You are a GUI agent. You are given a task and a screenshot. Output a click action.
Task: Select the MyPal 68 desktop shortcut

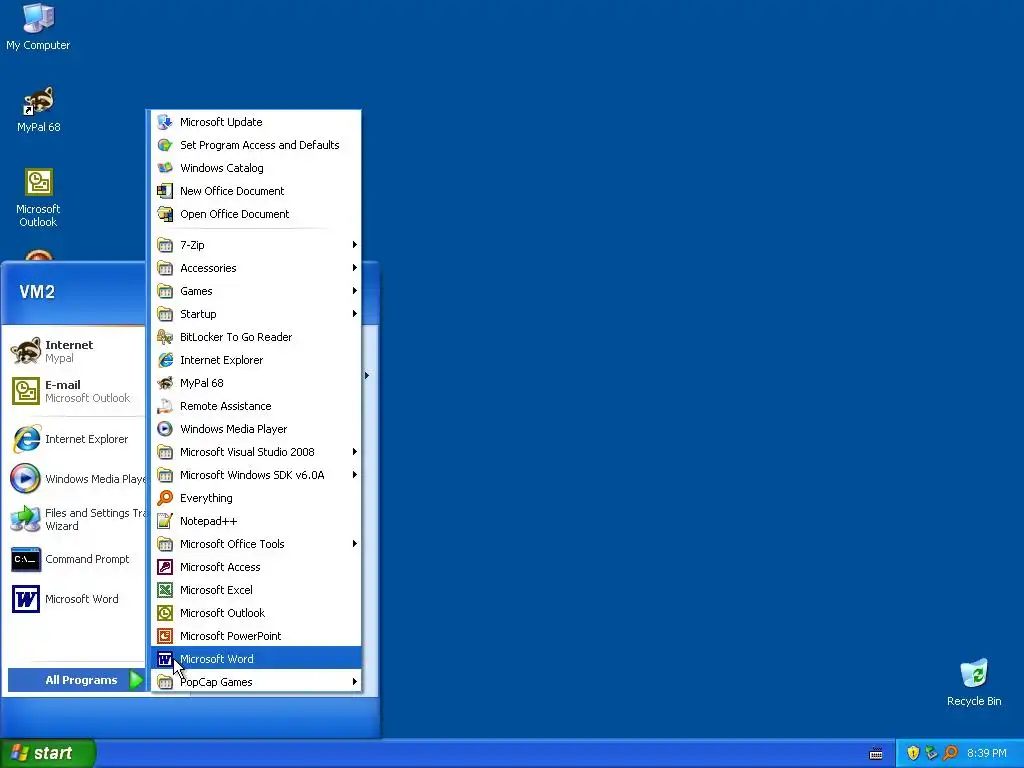[x=39, y=110]
